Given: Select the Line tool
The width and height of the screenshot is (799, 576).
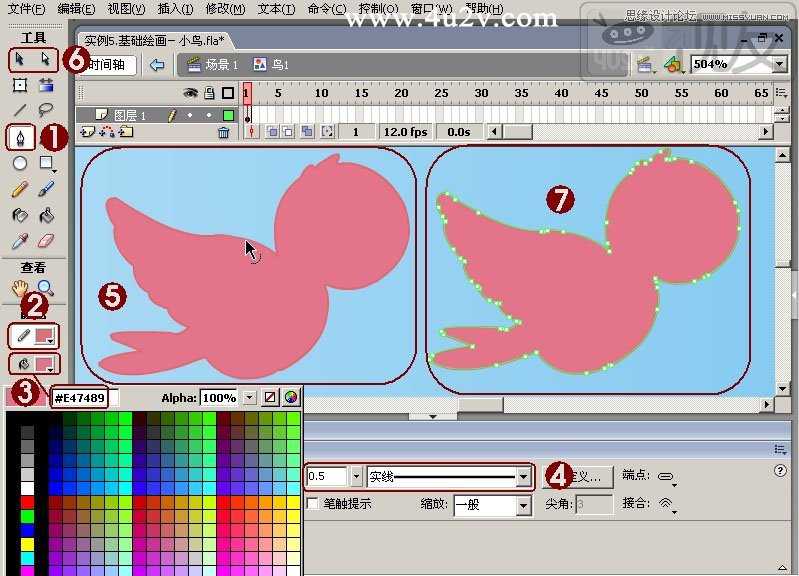Looking at the screenshot, I should [19, 110].
